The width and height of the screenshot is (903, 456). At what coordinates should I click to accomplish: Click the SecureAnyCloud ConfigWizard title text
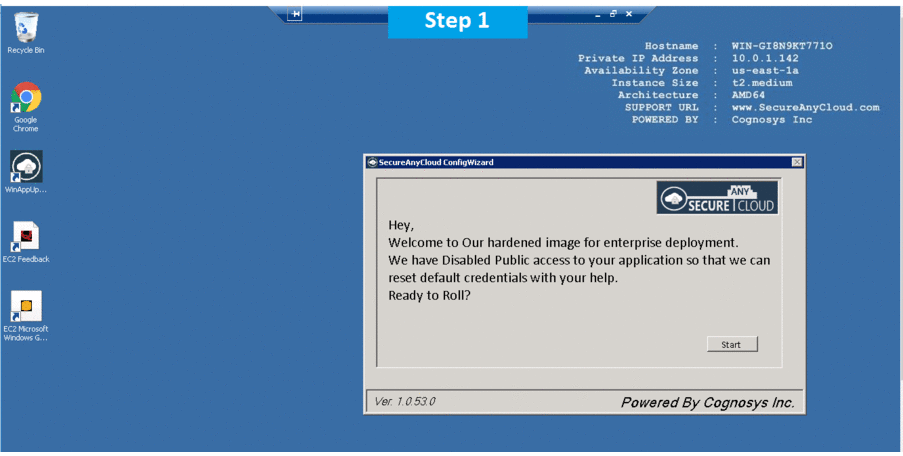pyautogui.click(x=436, y=162)
